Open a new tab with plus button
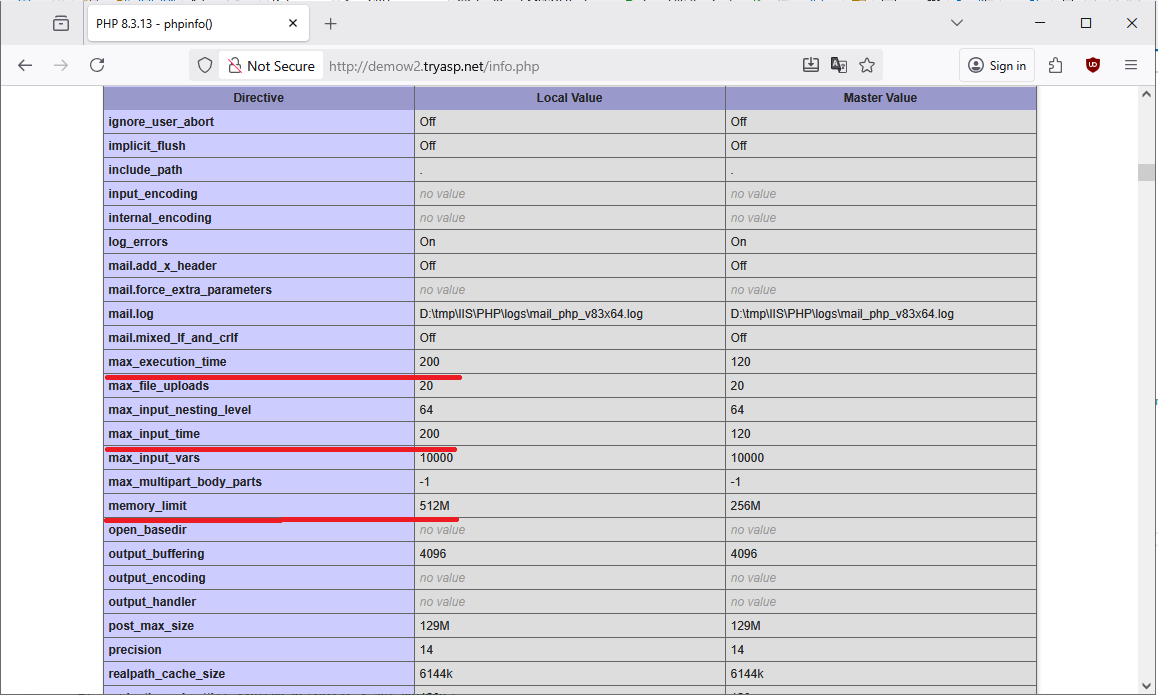The width and height of the screenshot is (1158, 695). tap(331, 23)
